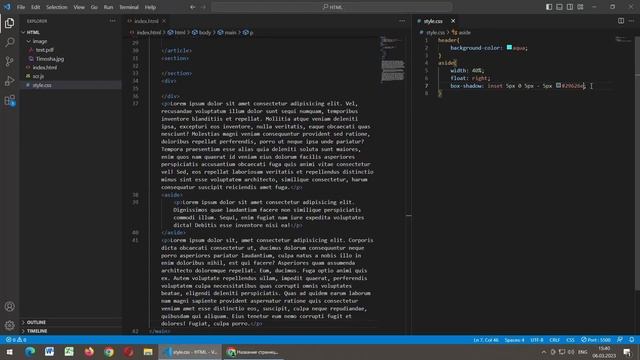The height and width of the screenshot is (360, 640).
Task: Open File Explorer from taskbar
Action: (148, 352)
